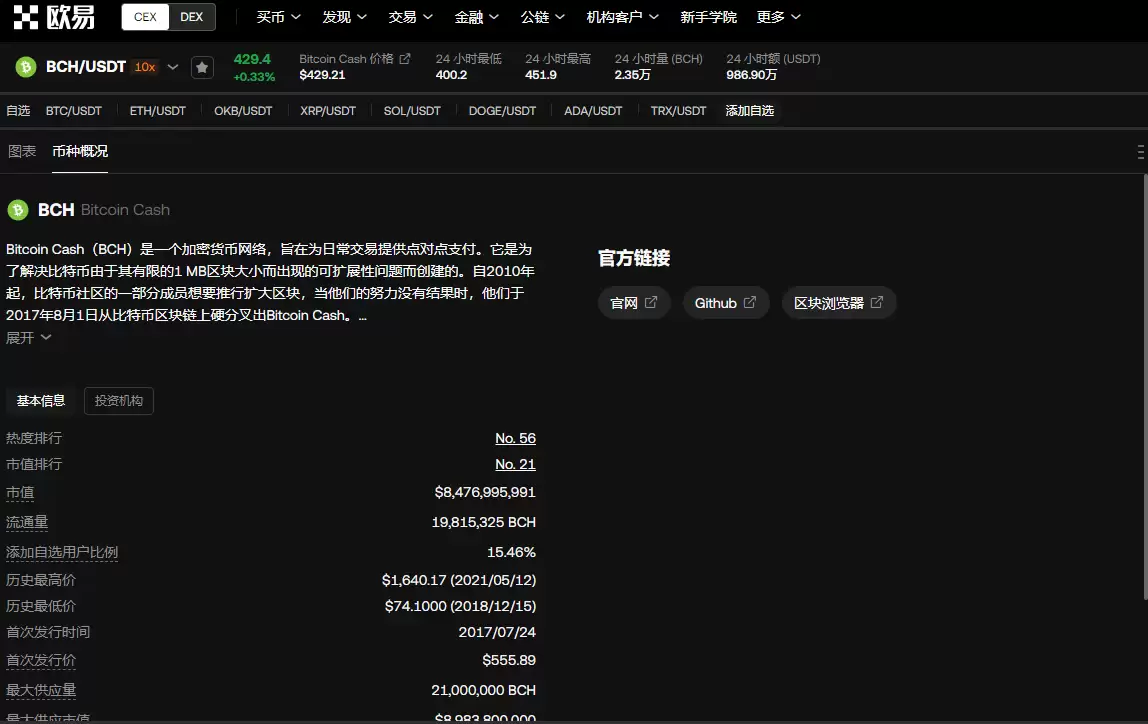The width and height of the screenshot is (1148, 724).
Task: Select ADA/USDT from the watchlist bar
Action: (x=593, y=111)
